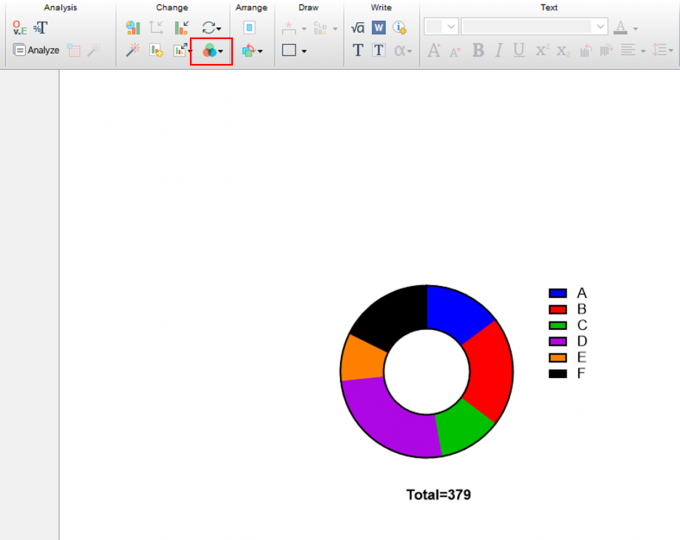Toggle Bold formatting
This screenshot has height=540, width=680.
(478, 50)
